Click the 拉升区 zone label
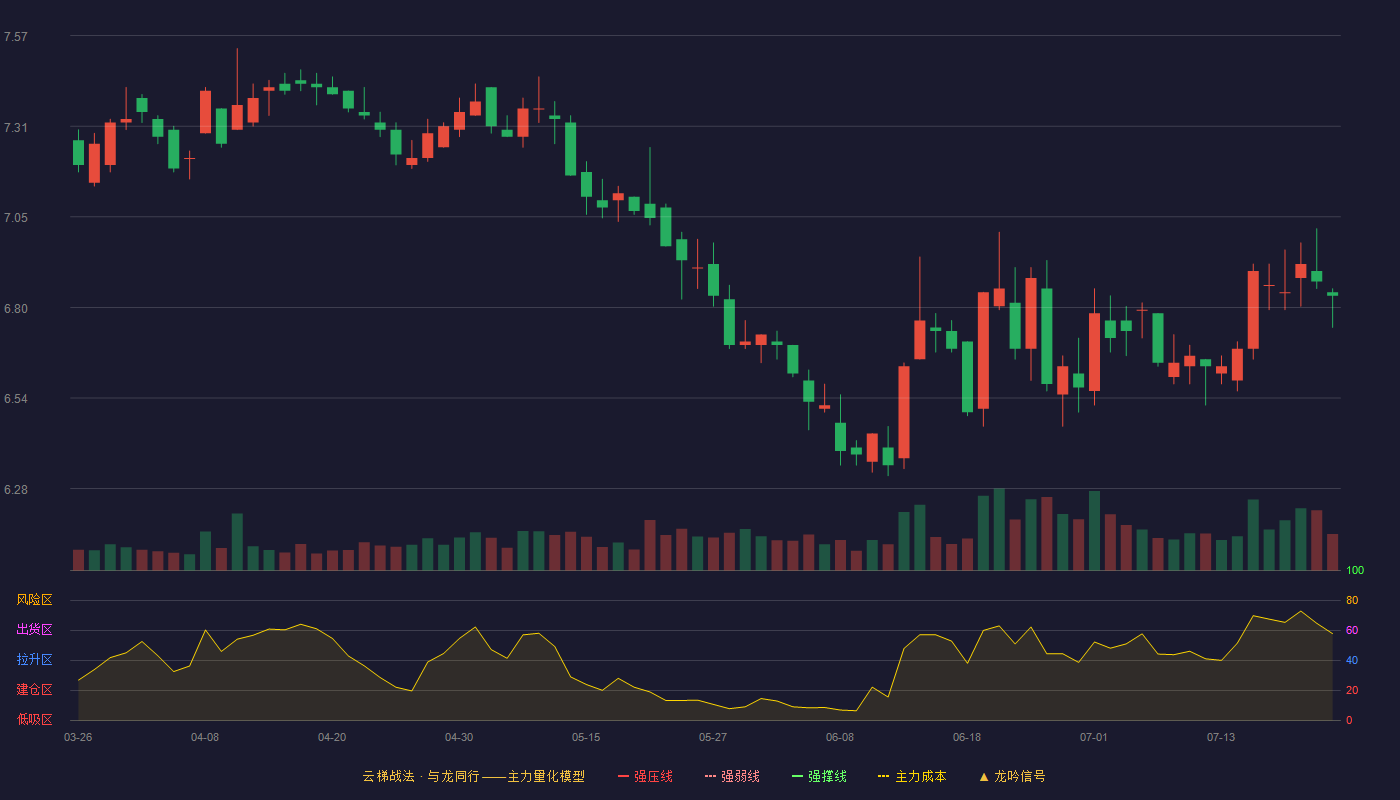This screenshot has width=1400, height=800. coord(34,660)
